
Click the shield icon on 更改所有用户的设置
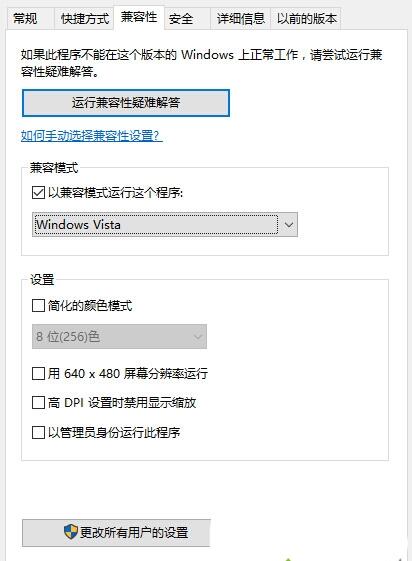tap(71, 532)
